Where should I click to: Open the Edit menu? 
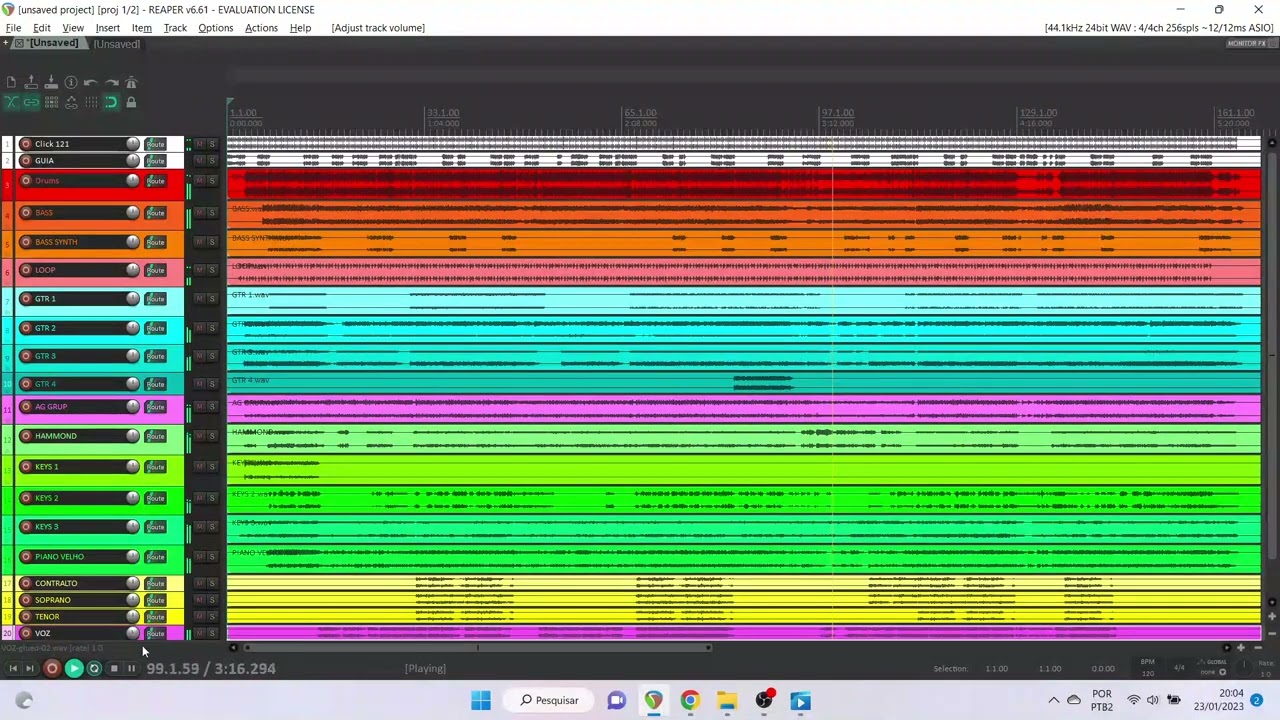coord(42,28)
